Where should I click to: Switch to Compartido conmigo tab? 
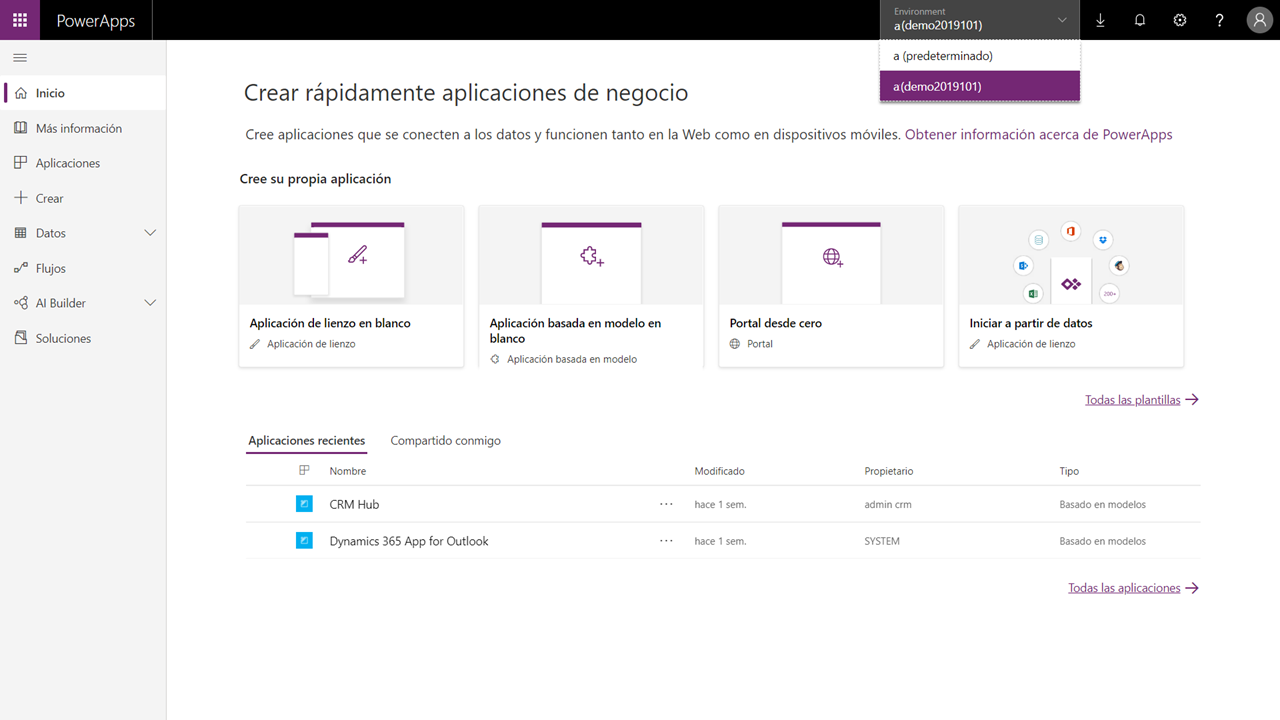(445, 441)
